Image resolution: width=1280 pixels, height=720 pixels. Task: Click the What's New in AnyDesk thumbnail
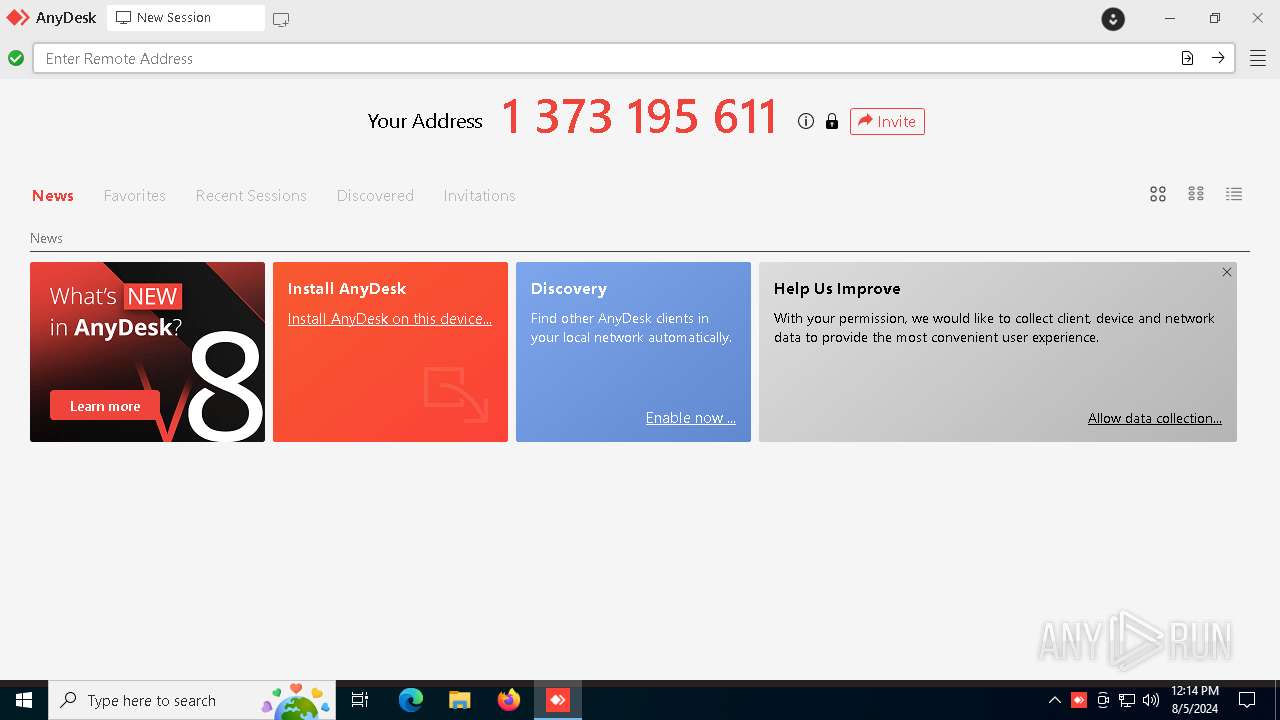(x=148, y=352)
